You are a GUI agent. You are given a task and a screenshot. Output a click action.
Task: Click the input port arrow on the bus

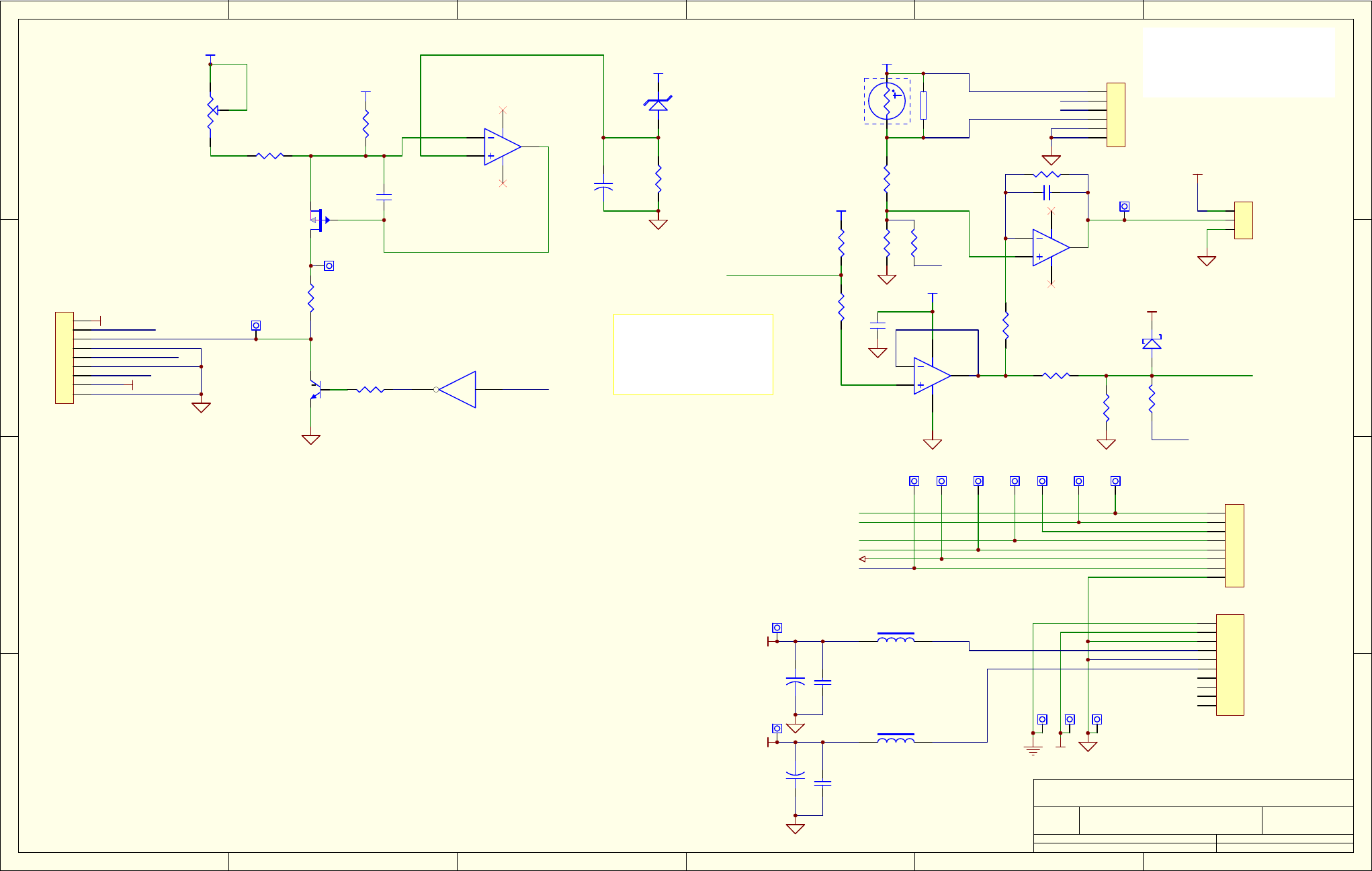click(862, 559)
